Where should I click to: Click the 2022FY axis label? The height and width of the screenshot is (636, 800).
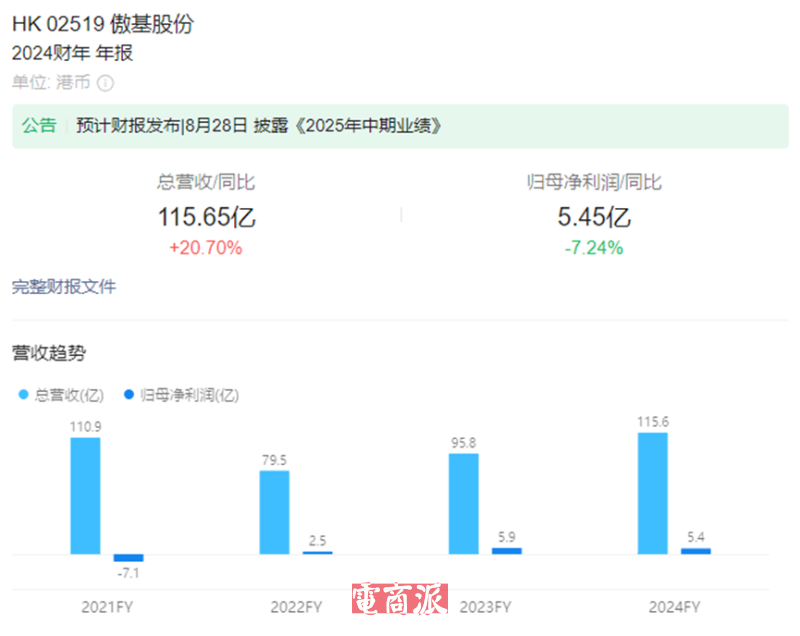point(296,607)
